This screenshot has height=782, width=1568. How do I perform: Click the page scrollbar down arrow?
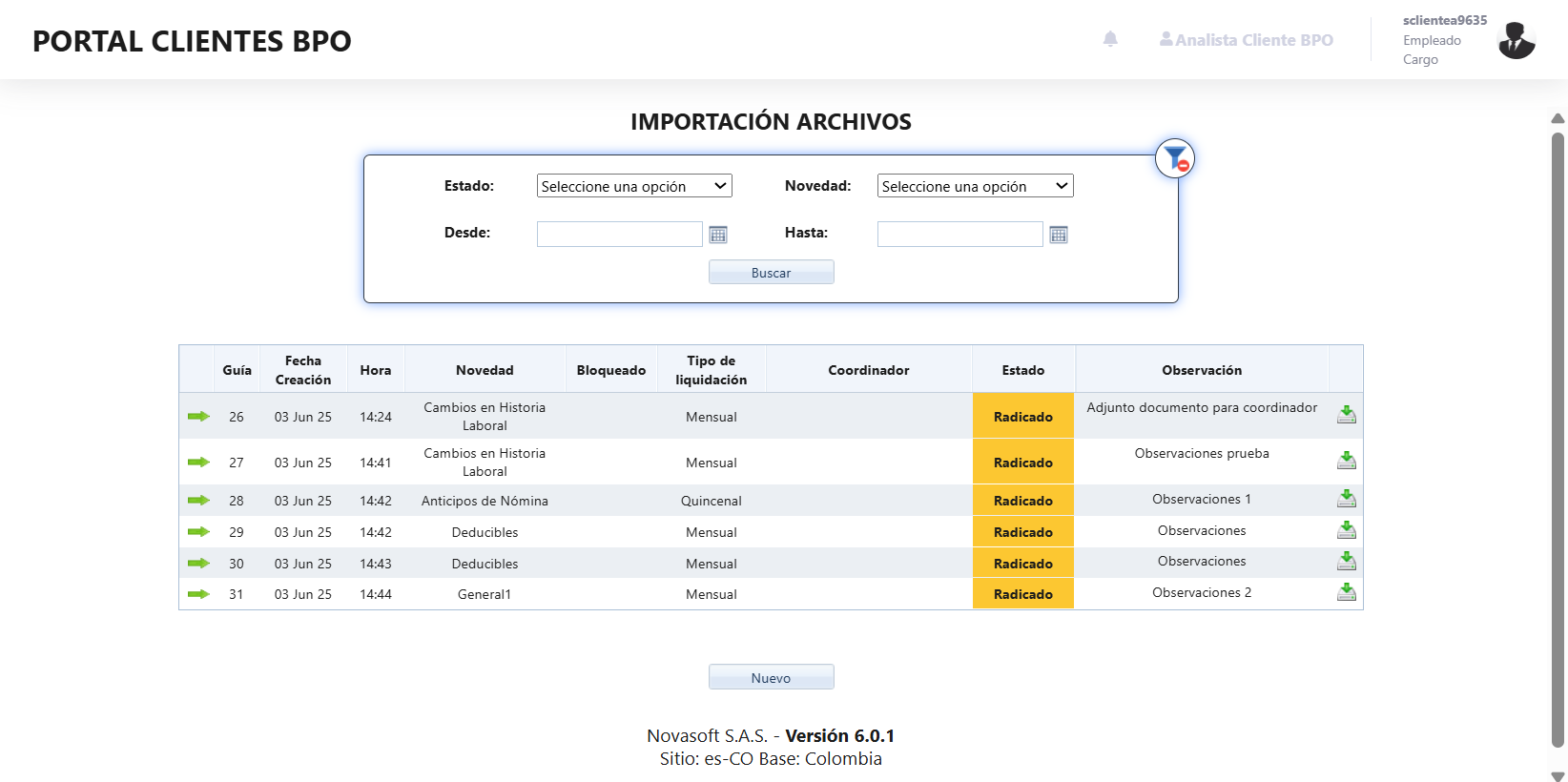click(x=1558, y=775)
